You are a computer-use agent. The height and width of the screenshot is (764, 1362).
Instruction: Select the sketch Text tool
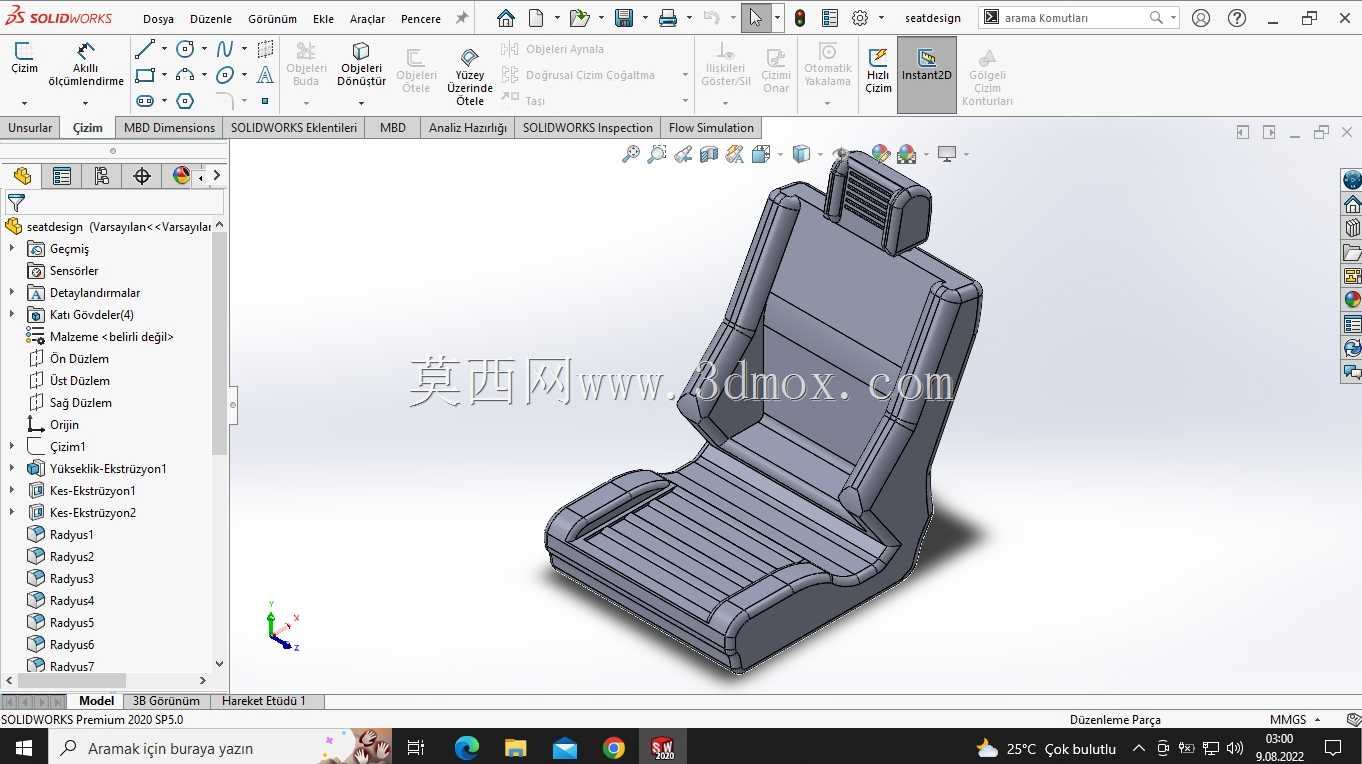click(x=265, y=75)
